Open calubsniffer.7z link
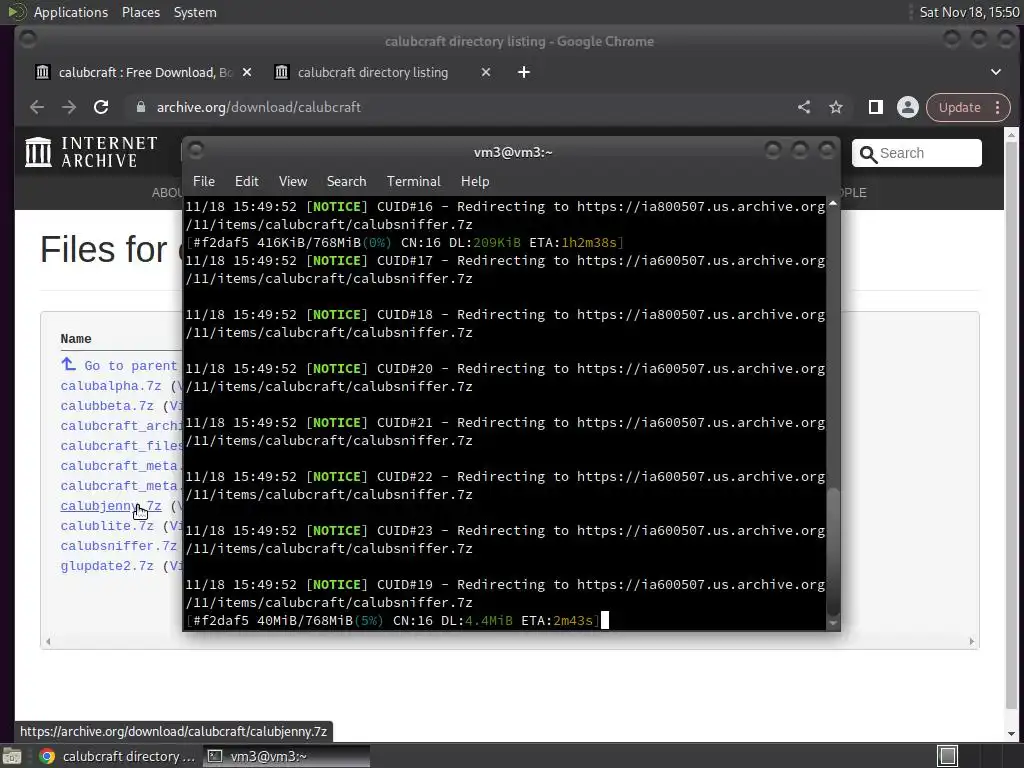Image resolution: width=1024 pixels, height=768 pixels. pyautogui.click(x=119, y=546)
